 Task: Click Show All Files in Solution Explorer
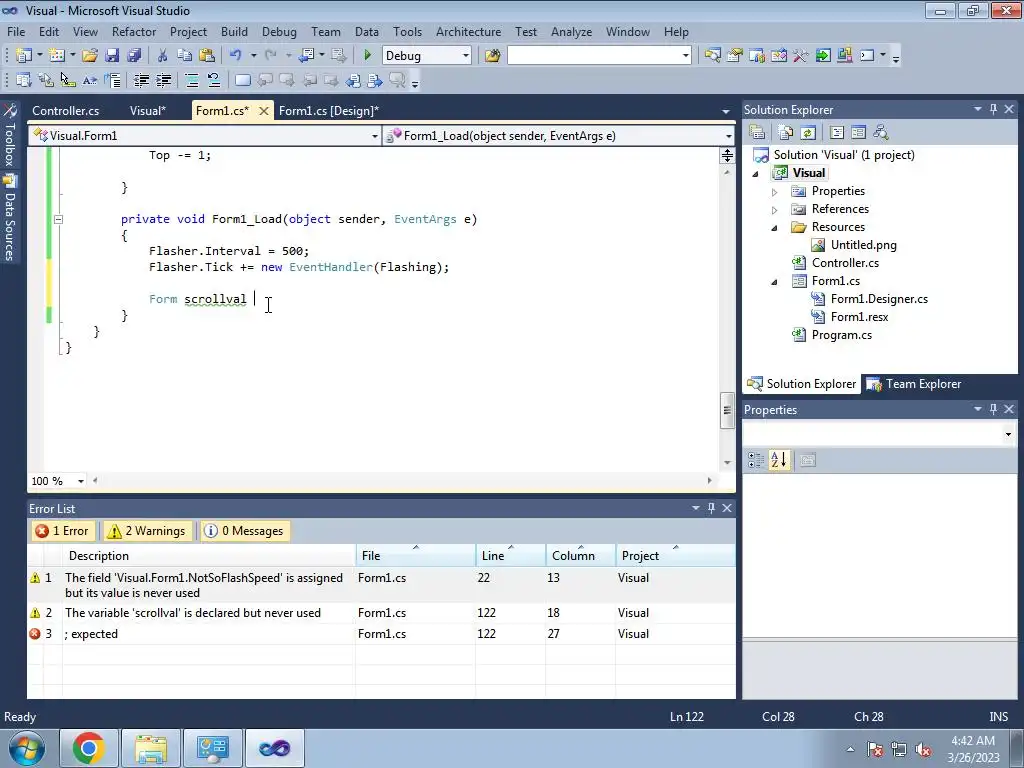tap(786, 133)
